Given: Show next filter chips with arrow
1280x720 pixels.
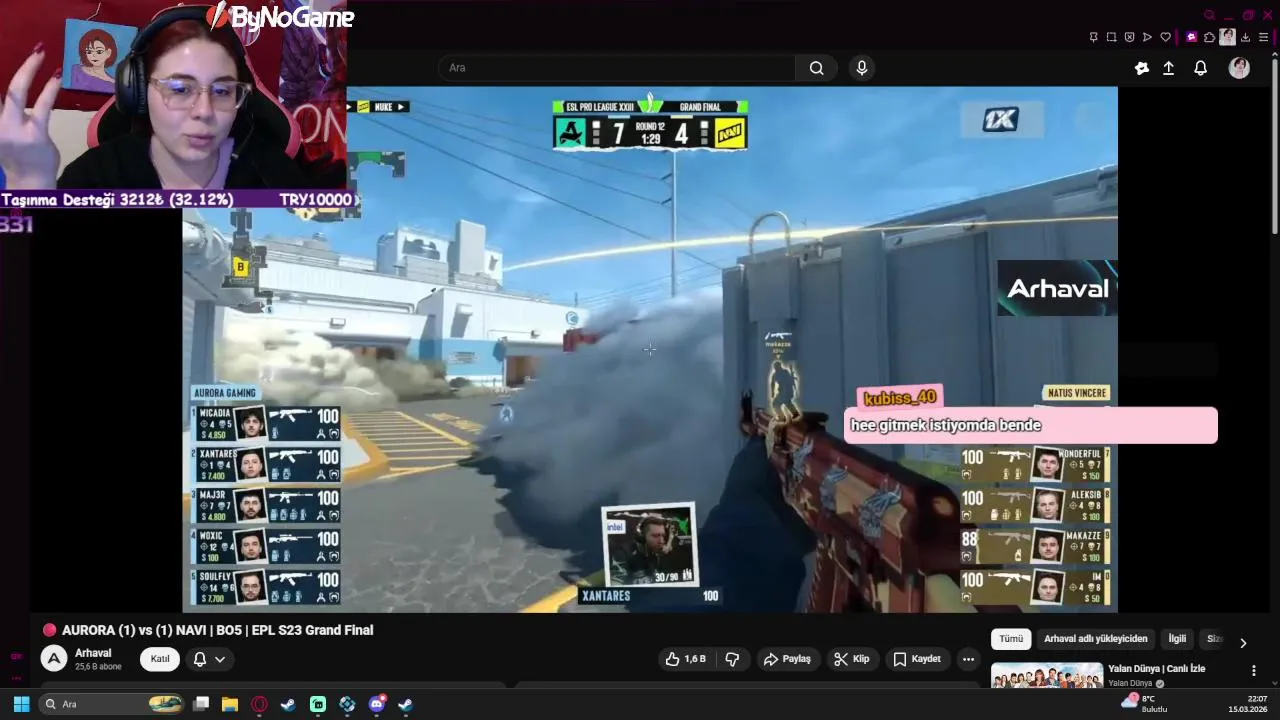Looking at the screenshot, I should click(1243, 643).
